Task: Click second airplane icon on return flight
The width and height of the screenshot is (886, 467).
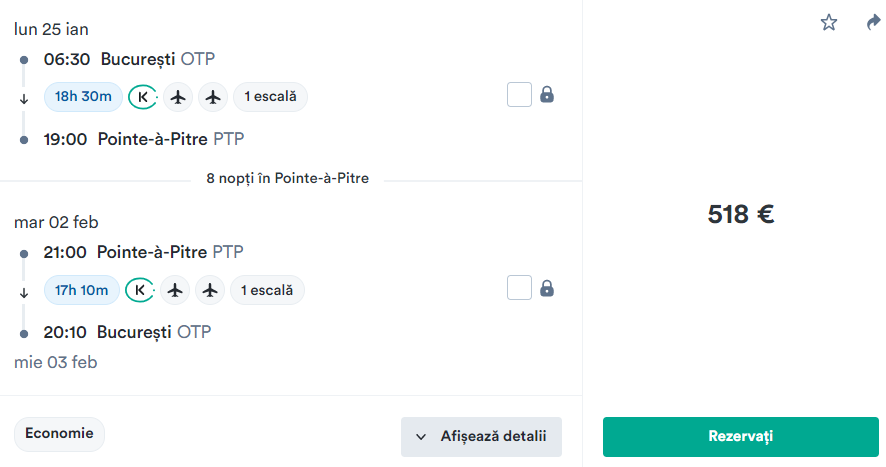Action: point(210,290)
